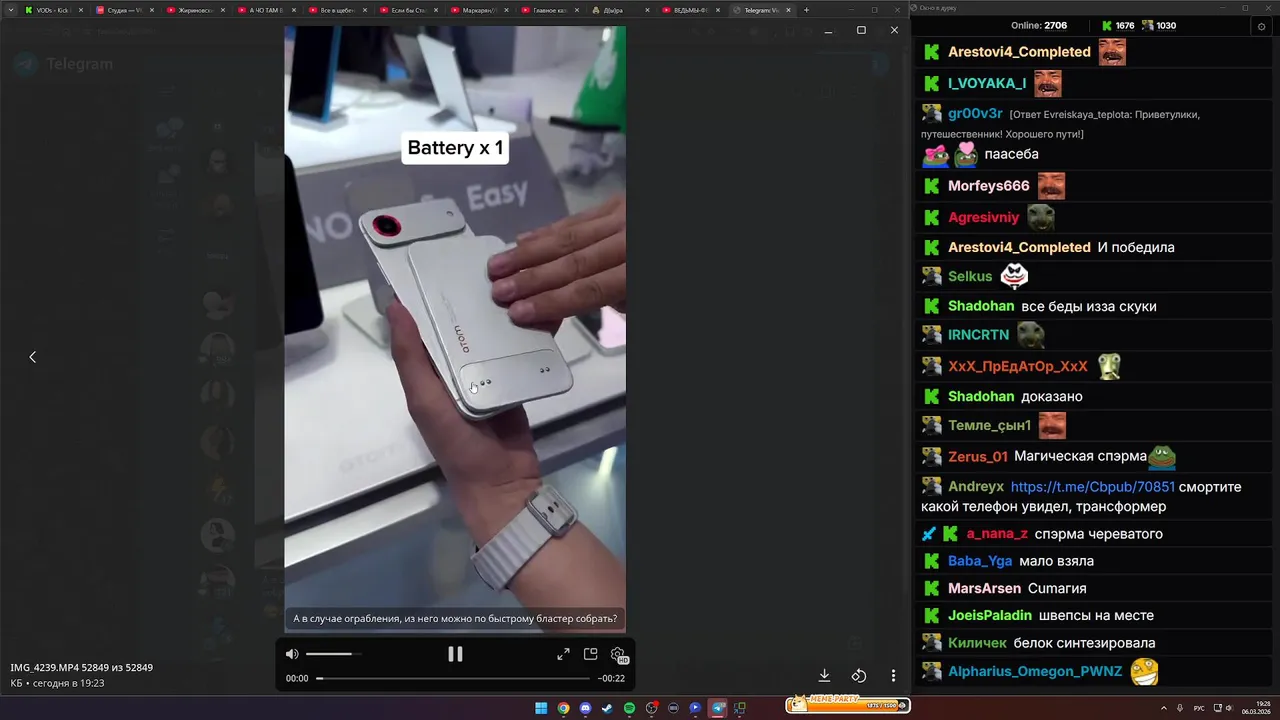Open video quality HD settings

(618, 655)
